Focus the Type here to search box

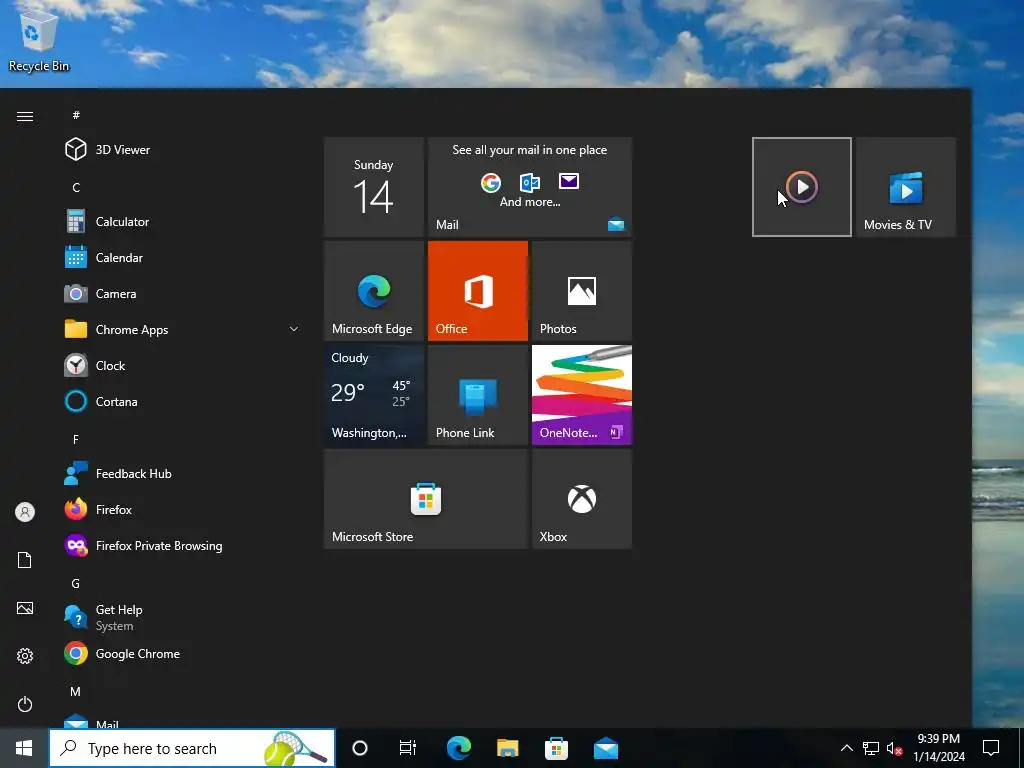pos(192,748)
